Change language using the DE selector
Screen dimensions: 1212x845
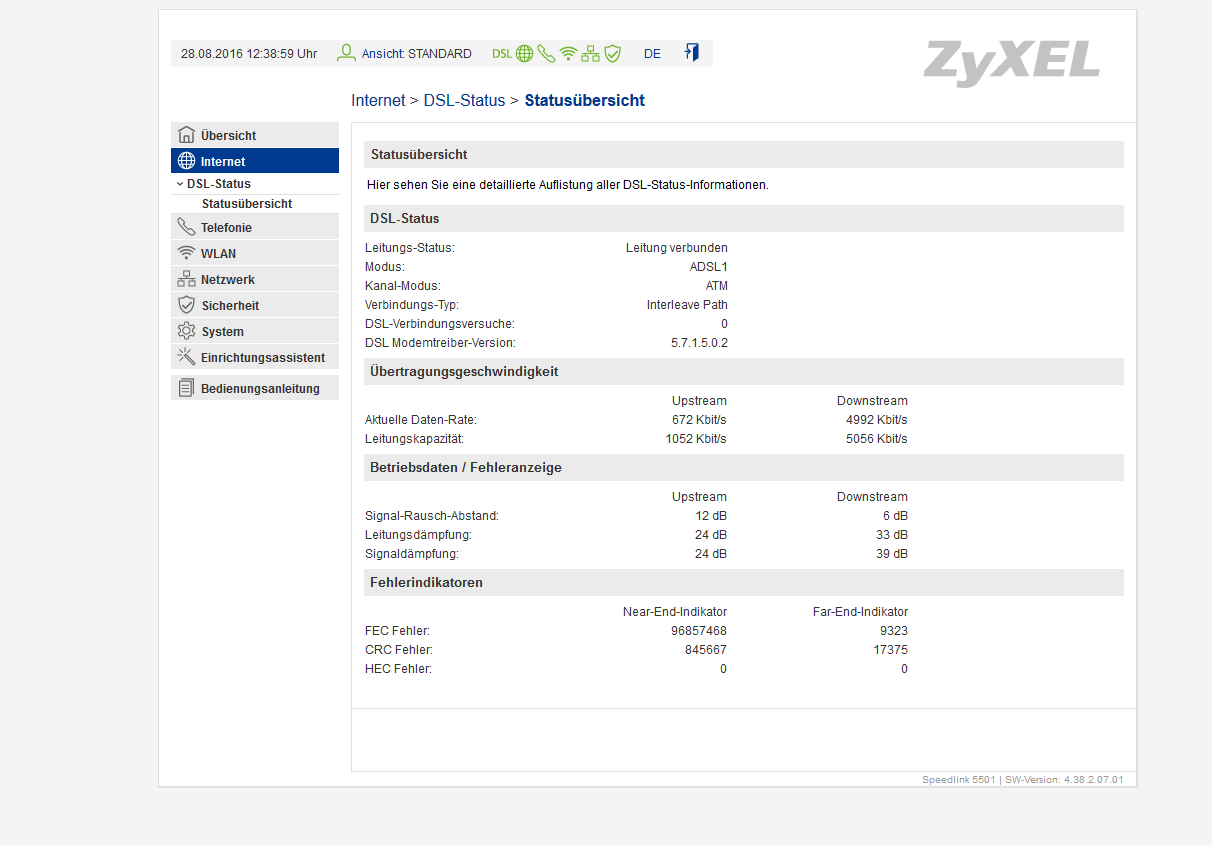pos(652,54)
